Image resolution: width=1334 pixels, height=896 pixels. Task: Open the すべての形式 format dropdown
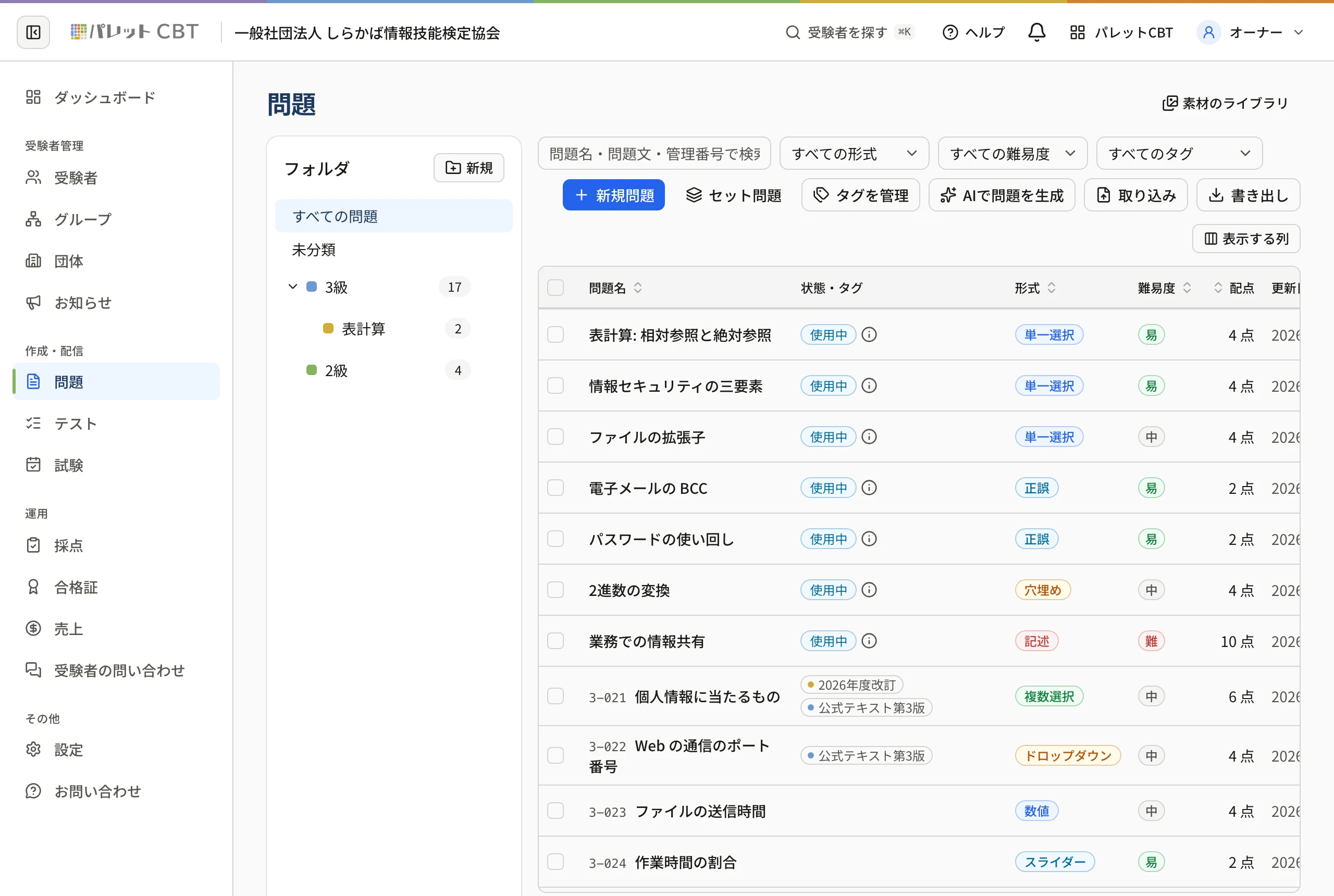click(x=854, y=153)
